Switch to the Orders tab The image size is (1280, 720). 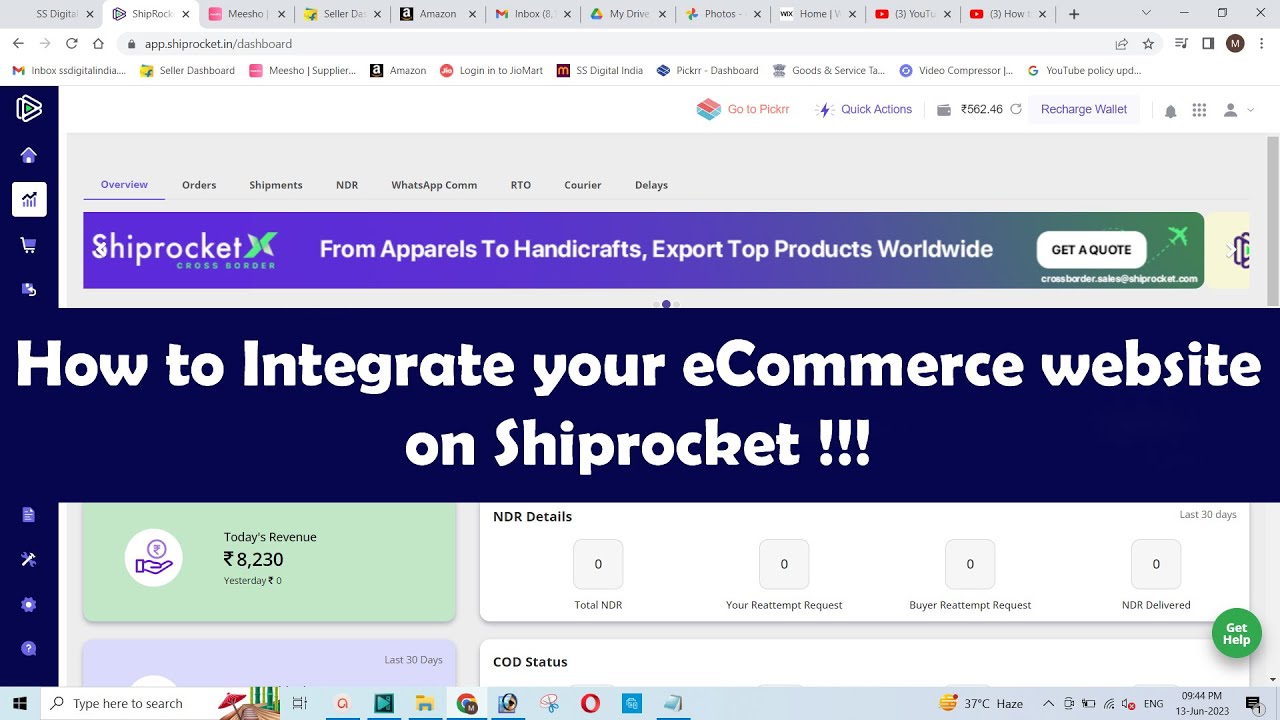click(x=199, y=185)
